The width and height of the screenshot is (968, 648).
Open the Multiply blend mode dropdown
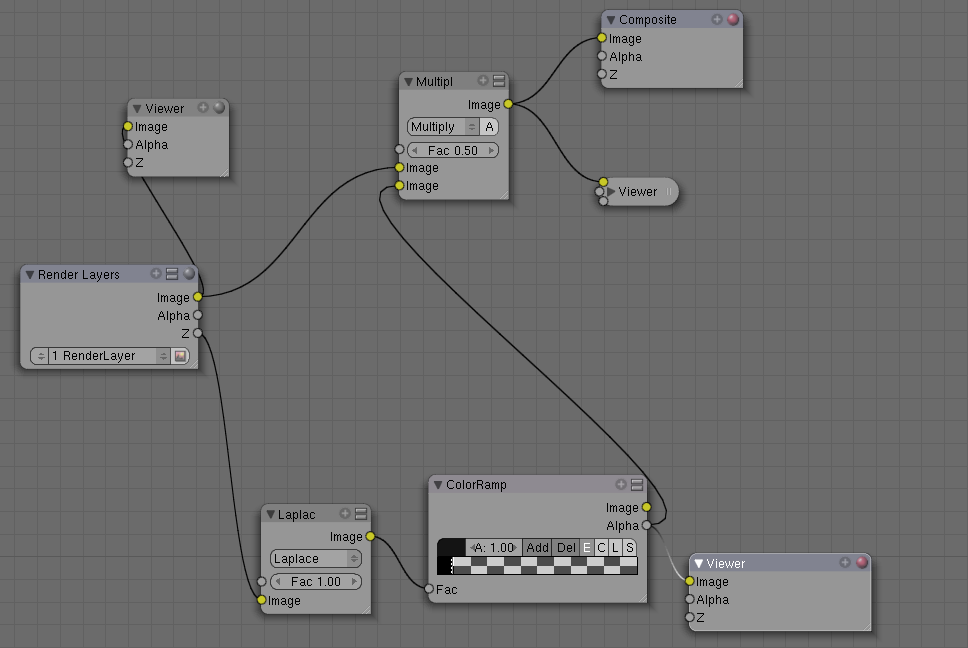tap(443, 127)
